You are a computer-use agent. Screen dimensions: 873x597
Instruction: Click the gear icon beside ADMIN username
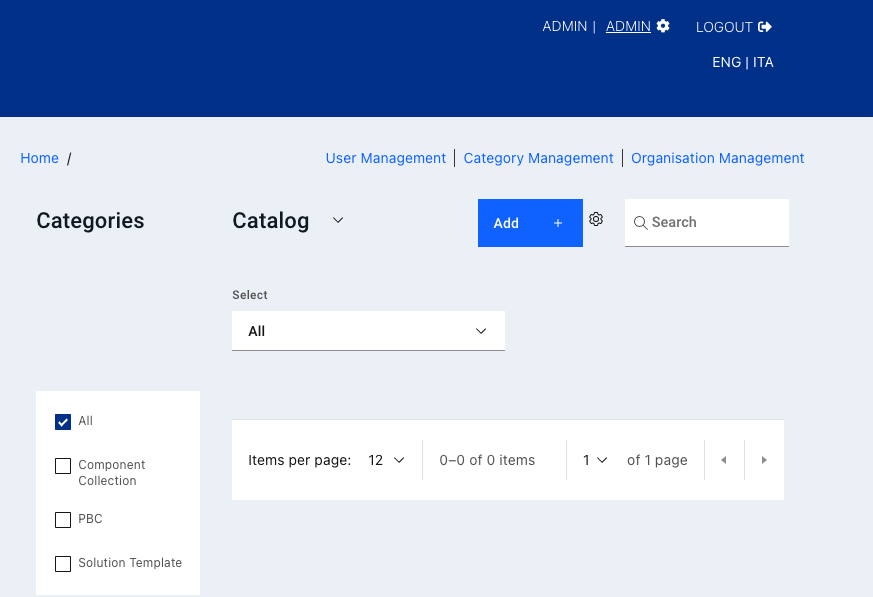pos(661,25)
